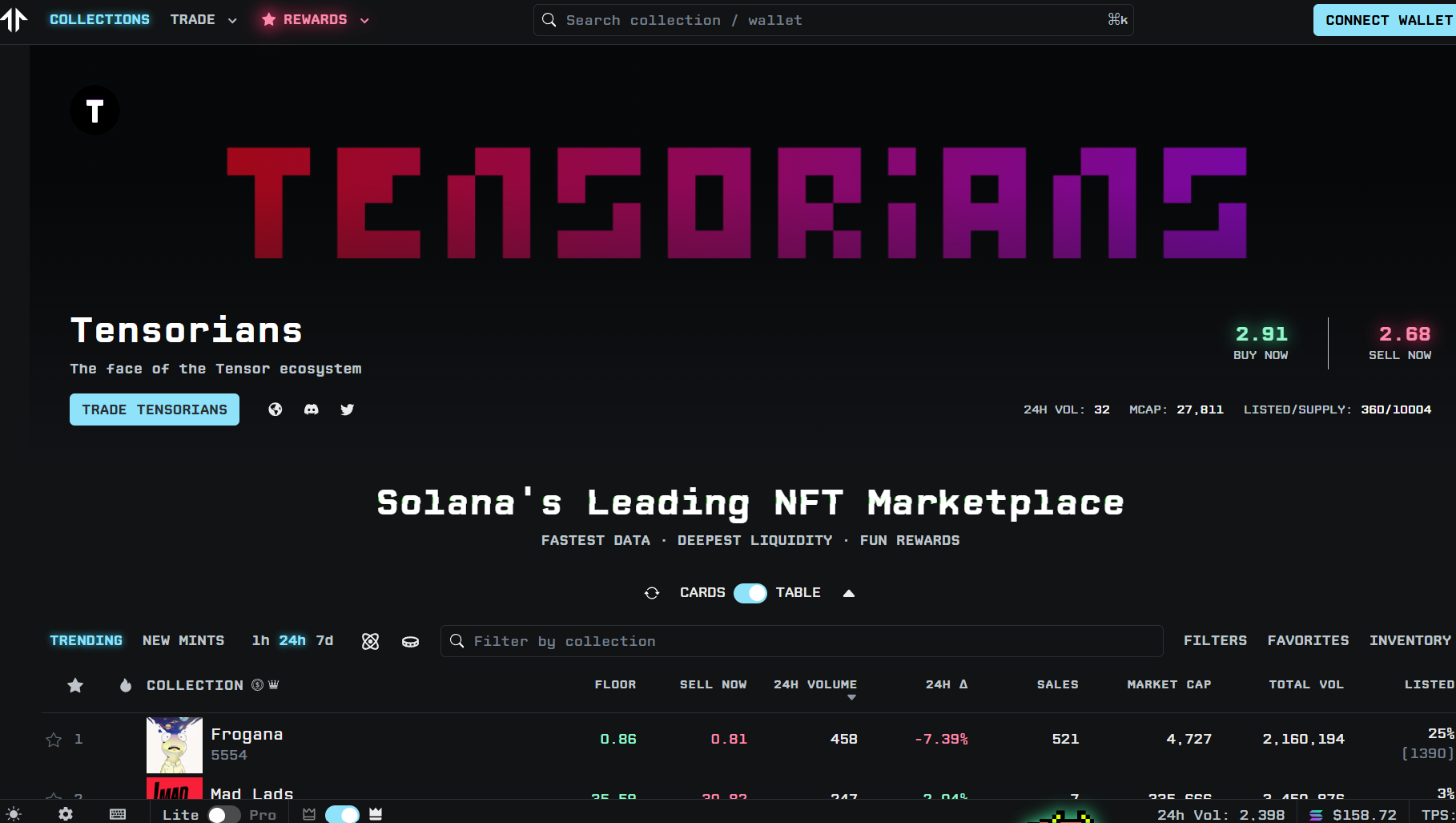Click the sun theme icon

pyautogui.click(x=14, y=814)
